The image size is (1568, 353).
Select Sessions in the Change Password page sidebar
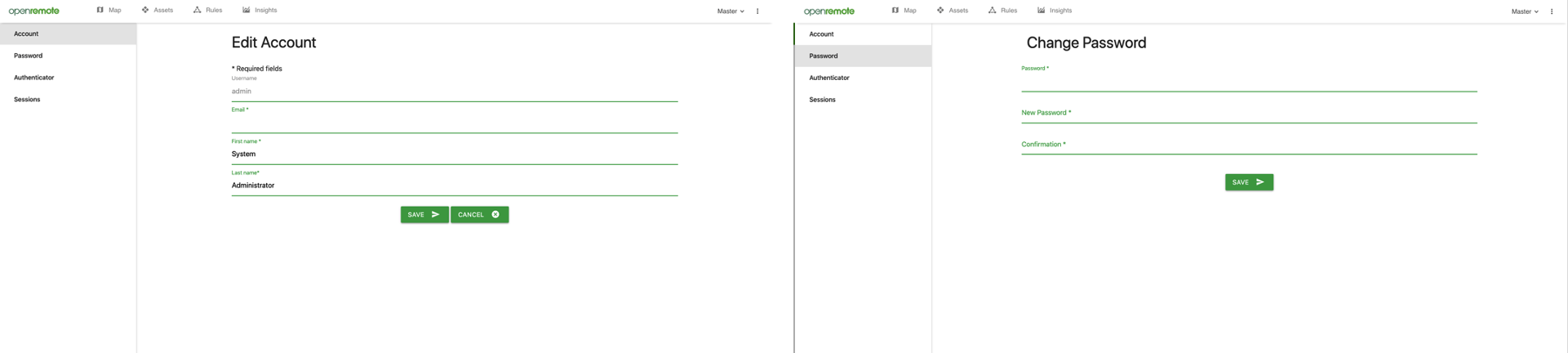[822, 100]
